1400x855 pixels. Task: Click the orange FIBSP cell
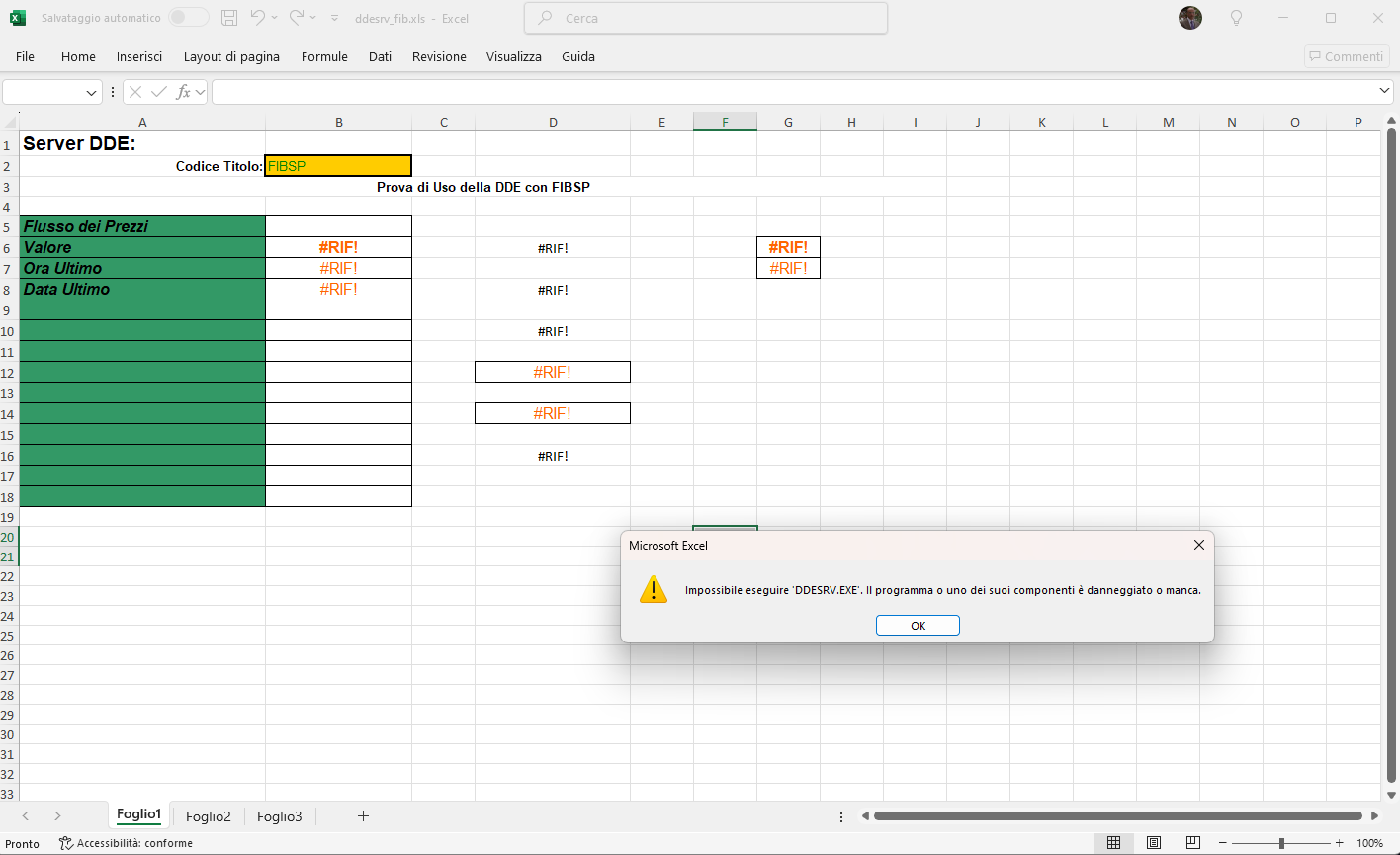(338, 166)
